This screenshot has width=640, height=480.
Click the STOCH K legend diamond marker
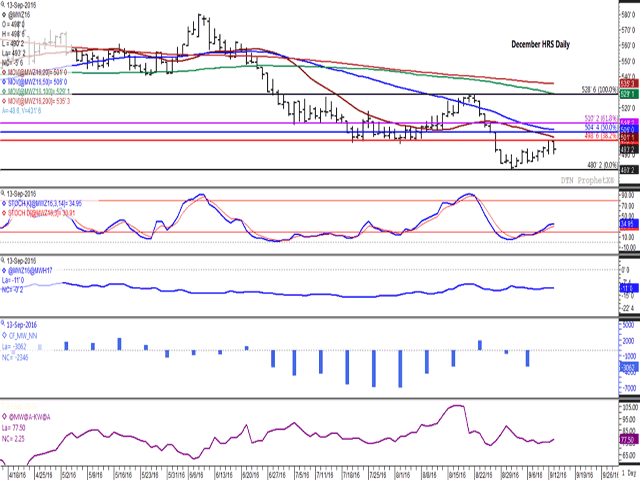4,203
